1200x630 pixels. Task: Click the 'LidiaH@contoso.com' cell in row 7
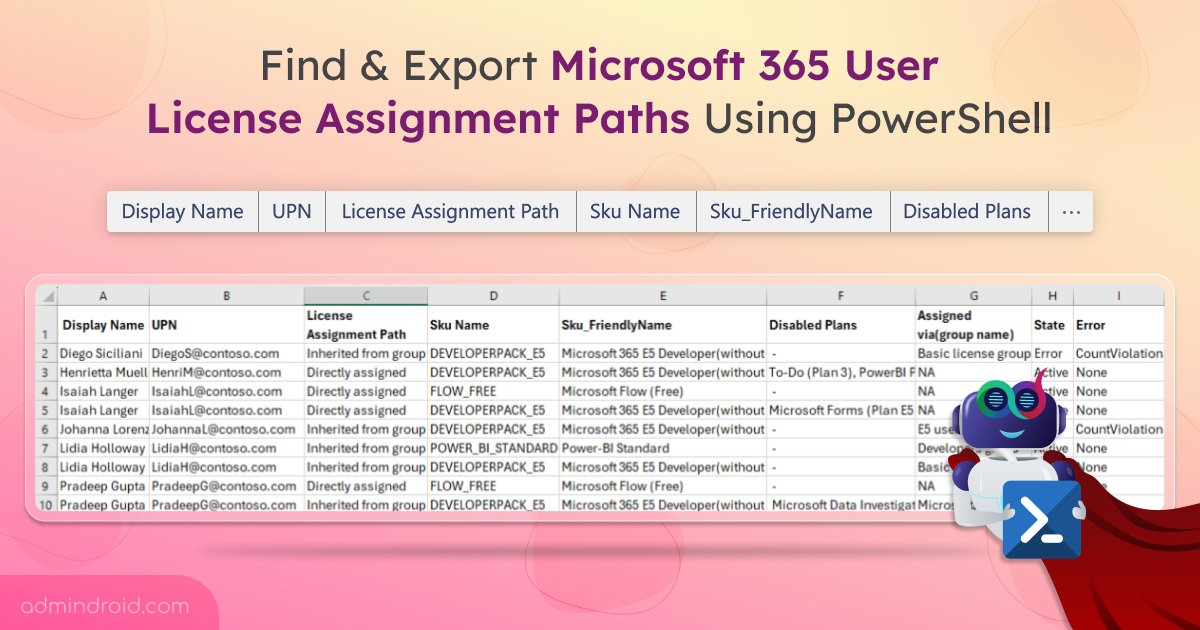(227, 448)
